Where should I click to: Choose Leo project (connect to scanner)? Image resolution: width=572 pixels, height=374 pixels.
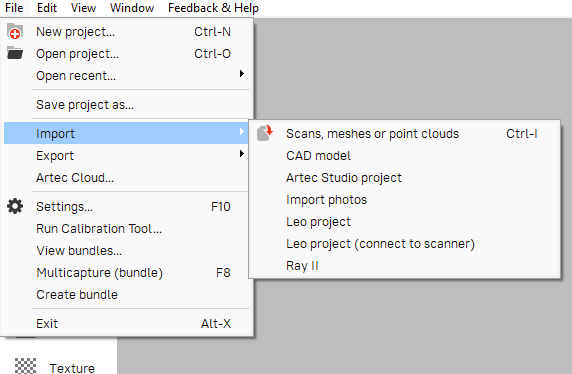[405, 243]
